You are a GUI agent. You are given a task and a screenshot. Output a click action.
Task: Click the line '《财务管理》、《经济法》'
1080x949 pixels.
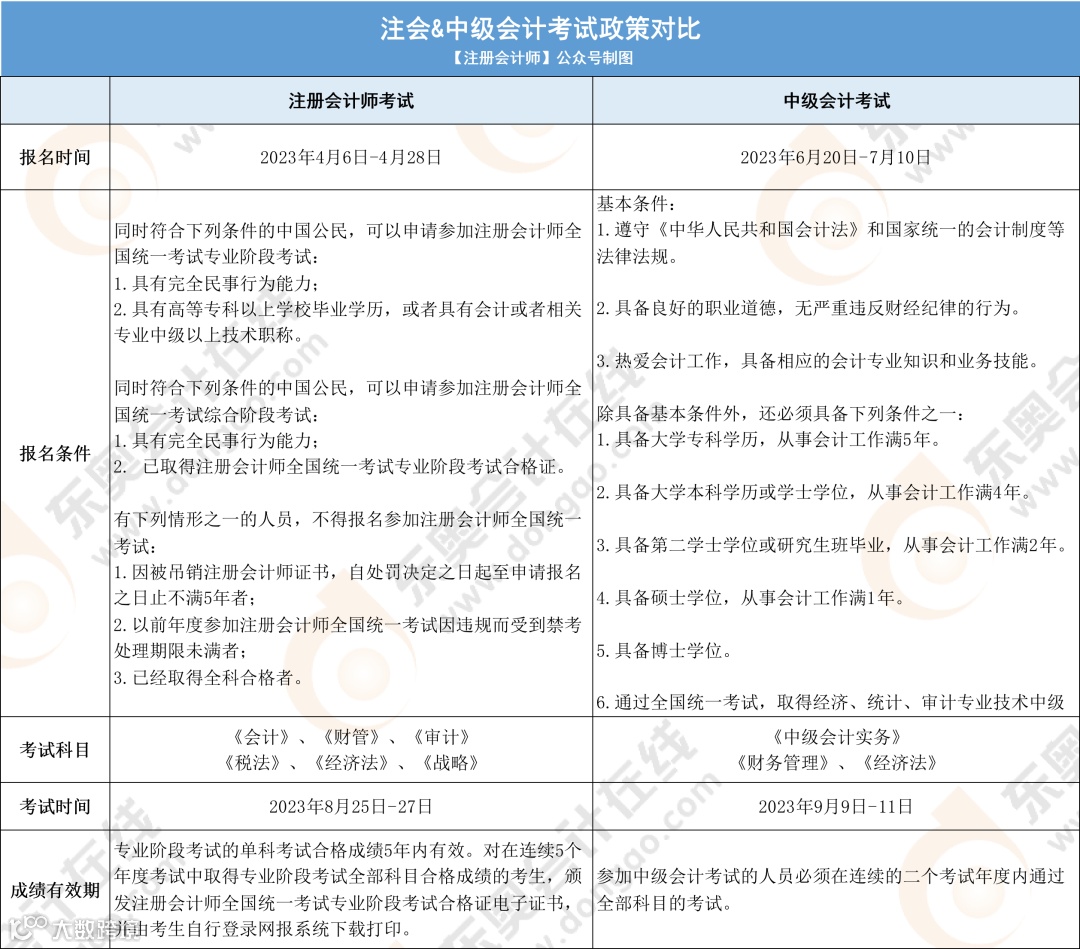836,763
